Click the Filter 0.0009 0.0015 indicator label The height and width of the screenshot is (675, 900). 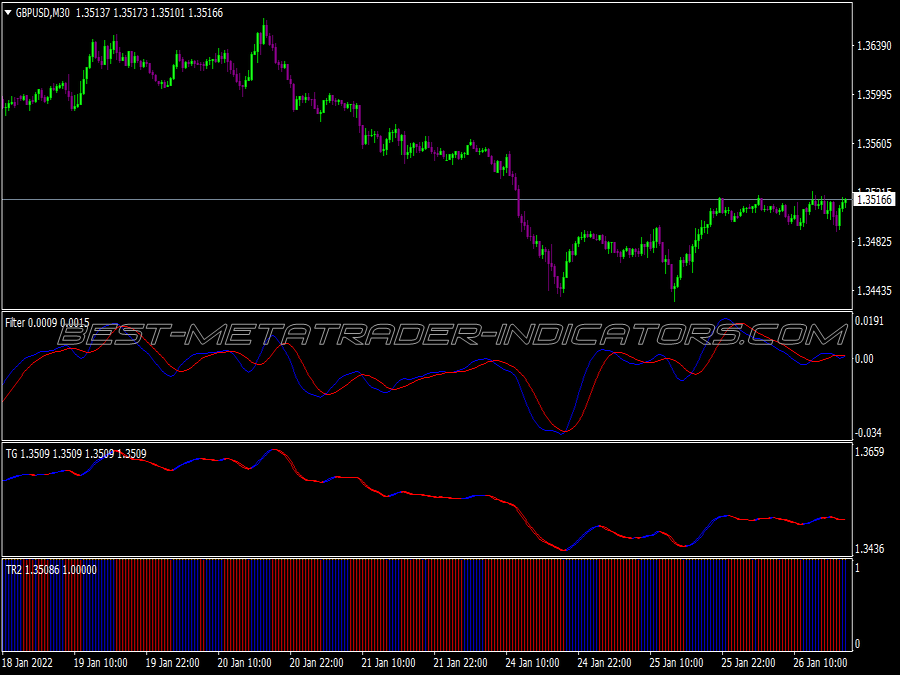click(x=47, y=323)
